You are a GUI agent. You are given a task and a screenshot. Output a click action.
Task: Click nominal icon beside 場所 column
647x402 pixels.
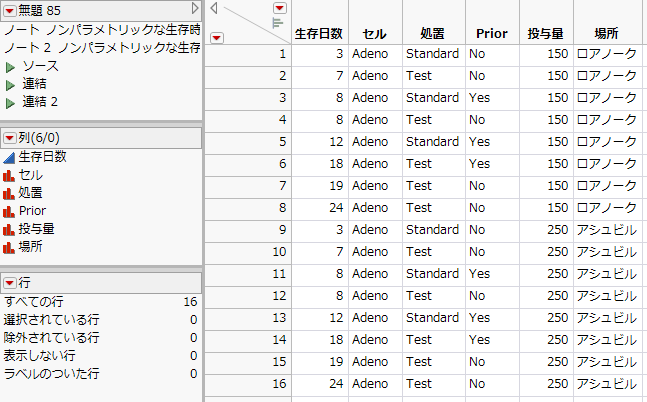[9, 247]
